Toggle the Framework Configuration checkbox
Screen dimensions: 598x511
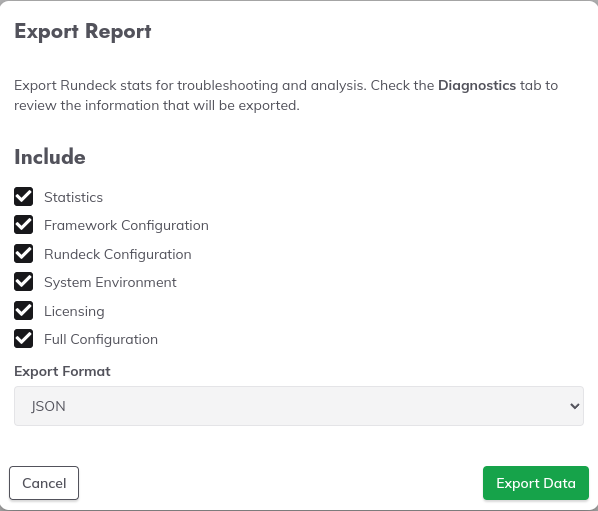[x=24, y=225]
